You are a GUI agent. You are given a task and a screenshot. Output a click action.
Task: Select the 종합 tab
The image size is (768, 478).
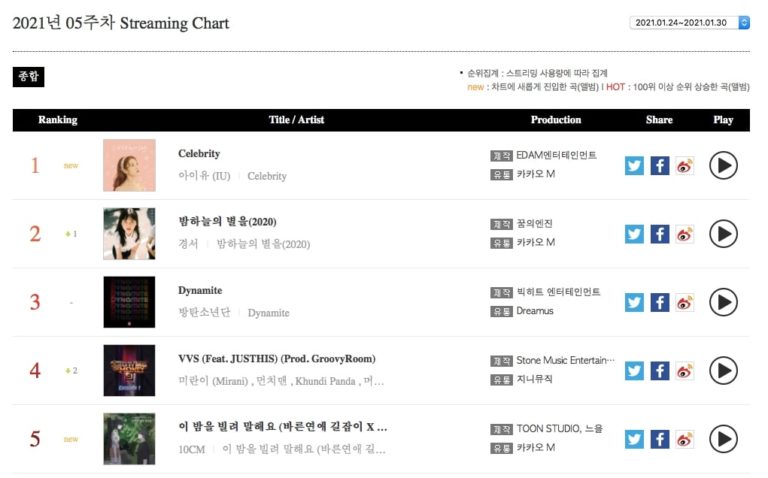28,77
